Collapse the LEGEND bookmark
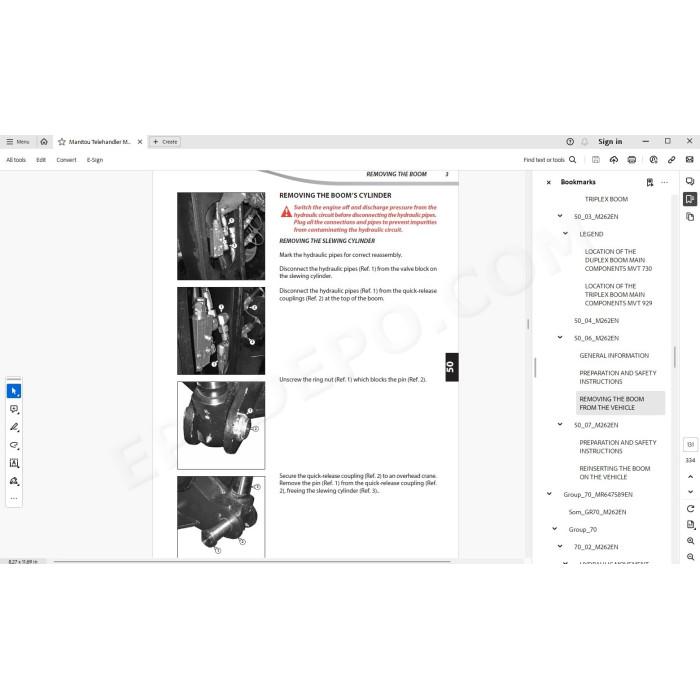This screenshot has width=700, height=700. 565,233
